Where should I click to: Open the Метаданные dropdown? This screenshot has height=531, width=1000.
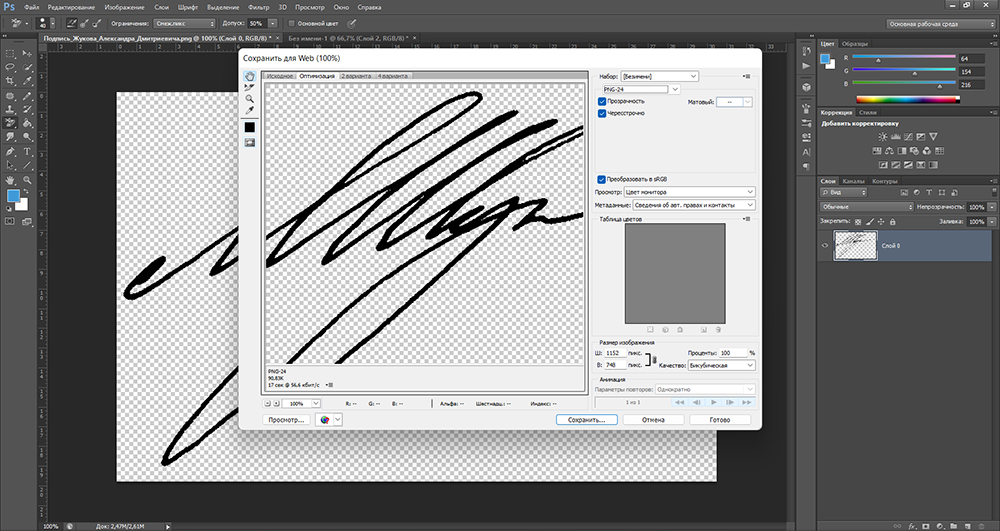click(x=692, y=204)
